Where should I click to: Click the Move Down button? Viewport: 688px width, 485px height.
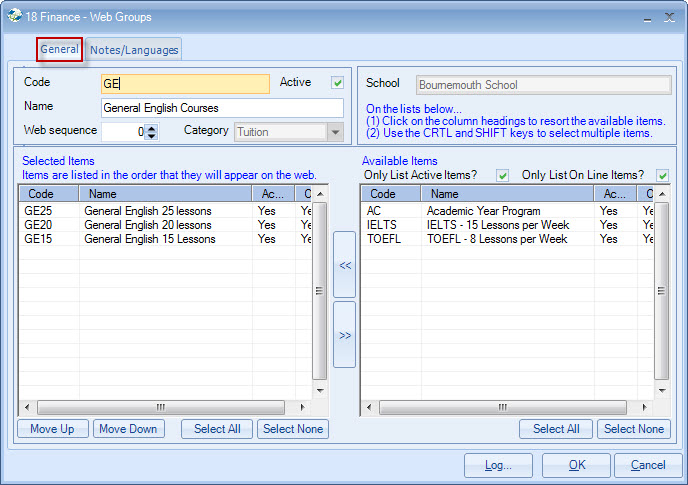click(x=129, y=429)
